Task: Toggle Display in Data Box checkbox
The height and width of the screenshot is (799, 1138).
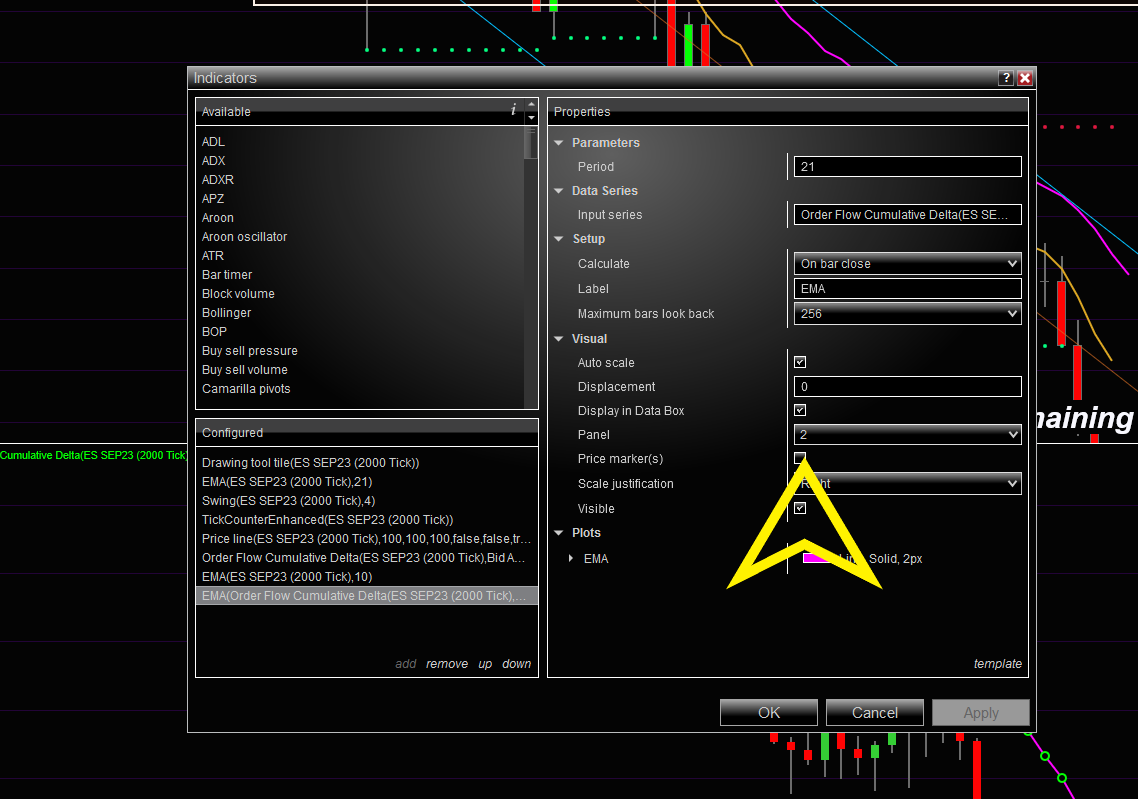Action: [800, 410]
